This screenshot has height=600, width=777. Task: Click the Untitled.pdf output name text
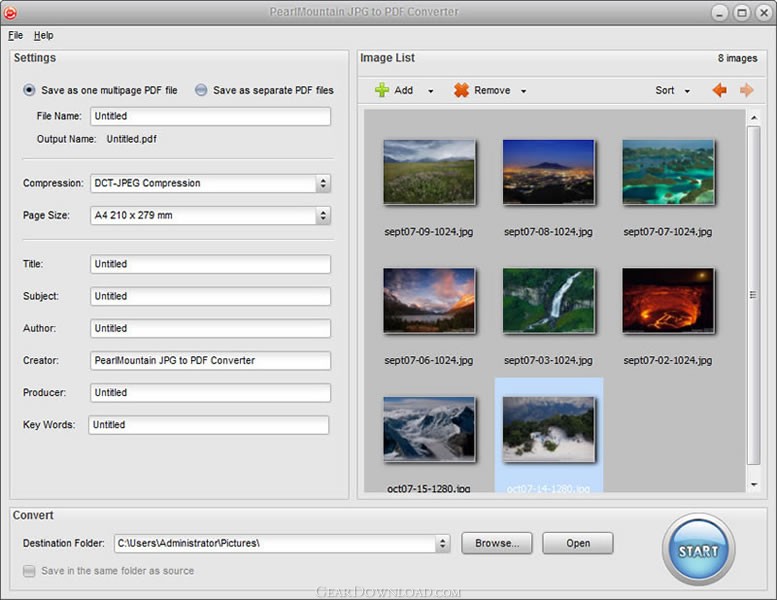tap(131, 139)
